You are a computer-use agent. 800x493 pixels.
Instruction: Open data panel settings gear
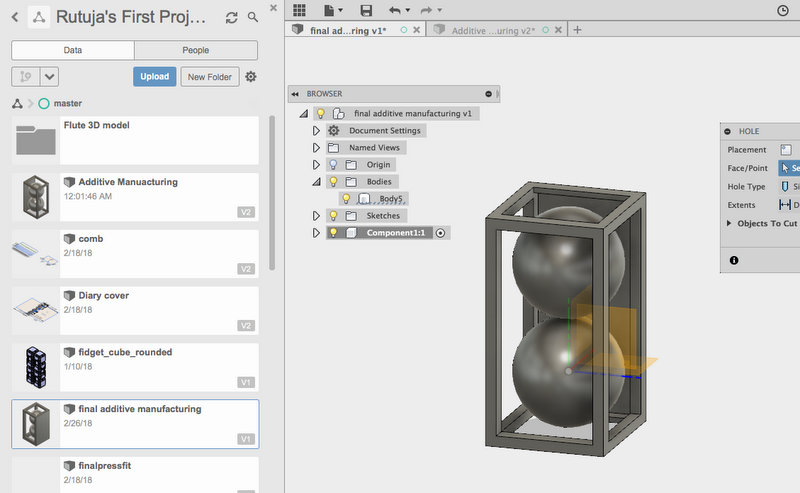pos(251,77)
